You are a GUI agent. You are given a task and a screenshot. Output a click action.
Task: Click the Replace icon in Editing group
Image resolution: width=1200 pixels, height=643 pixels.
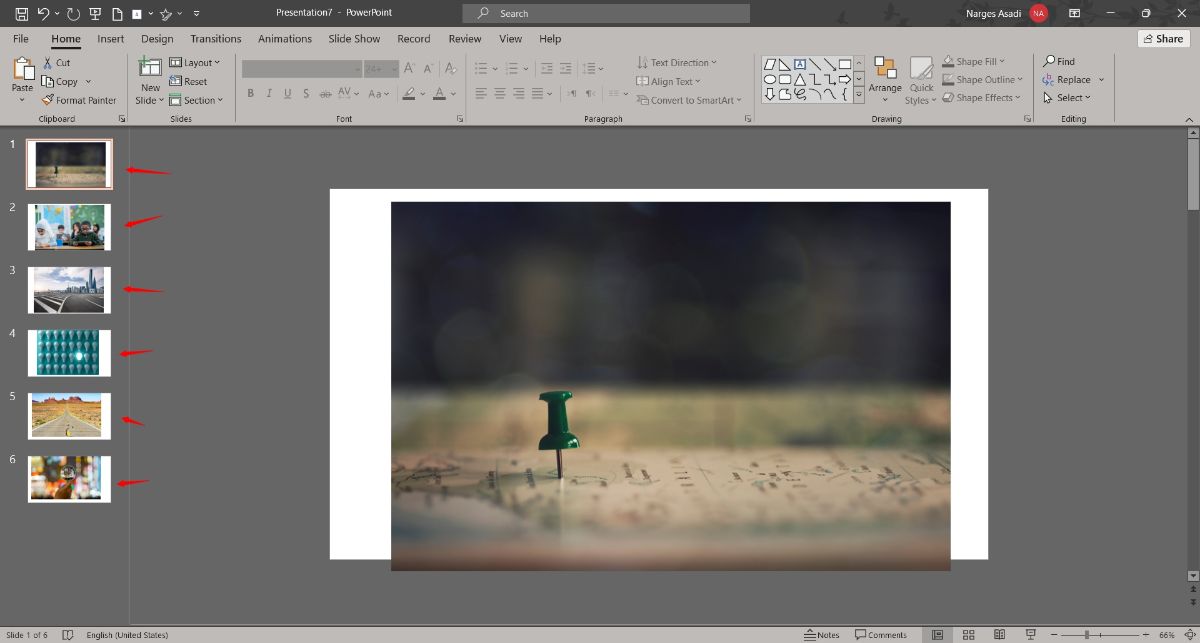coord(1049,80)
